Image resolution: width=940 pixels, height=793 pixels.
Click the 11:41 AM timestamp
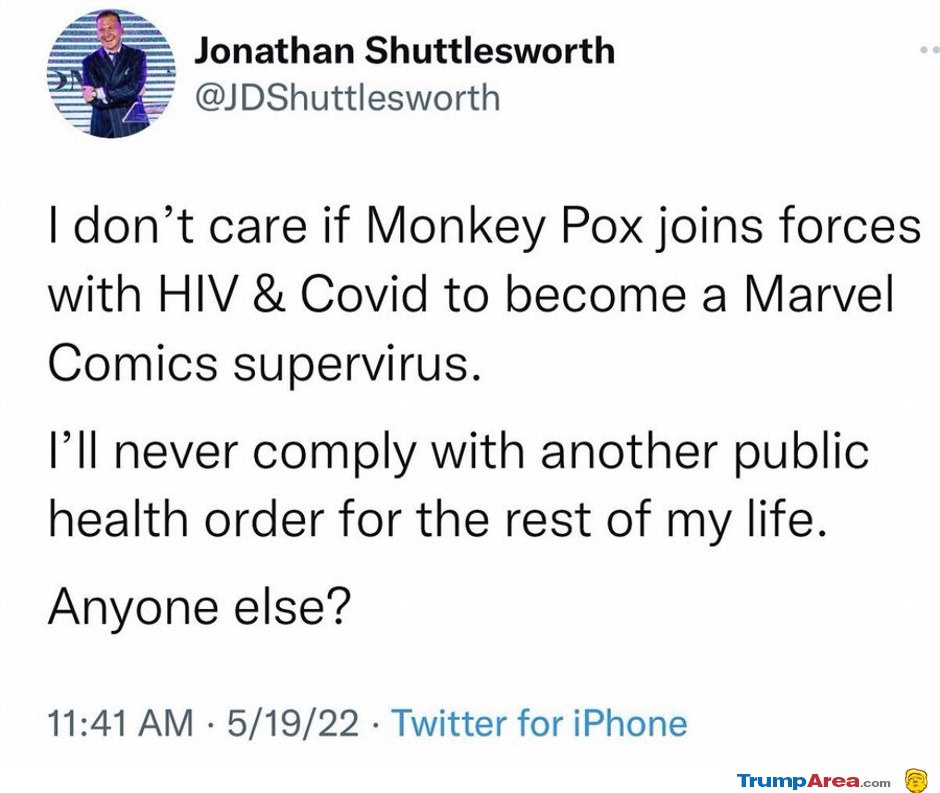(x=120, y=722)
